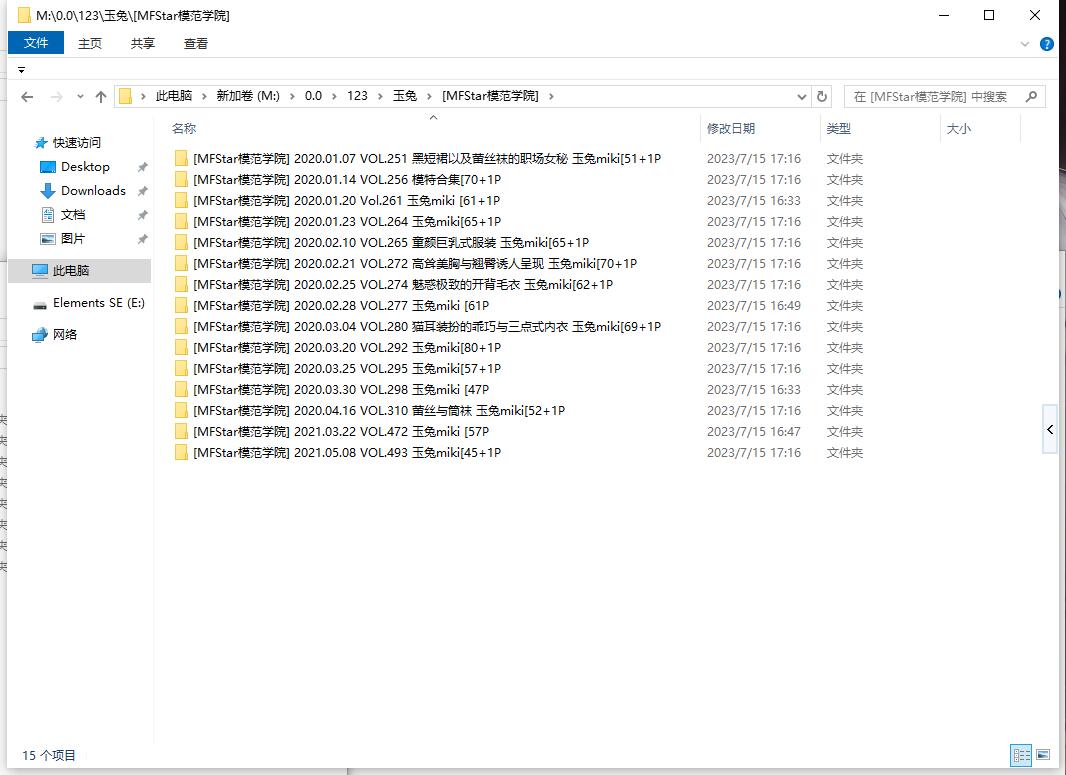Open Desktop in the navigation pane
Image resolution: width=1066 pixels, height=775 pixels.
pyautogui.click(x=85, y=167)
